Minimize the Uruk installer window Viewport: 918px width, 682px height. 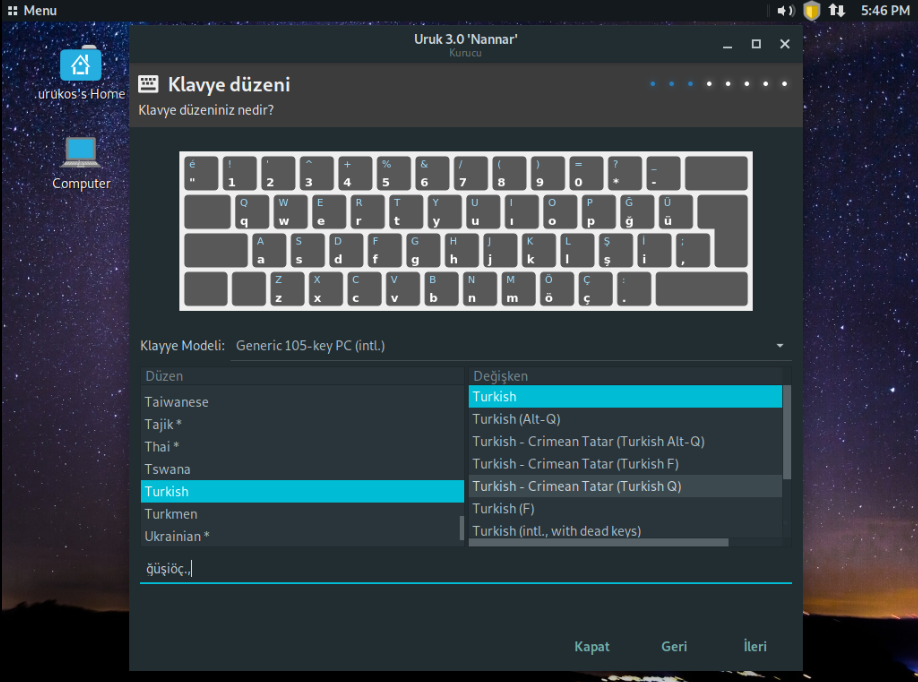click(x=727, y=44)
